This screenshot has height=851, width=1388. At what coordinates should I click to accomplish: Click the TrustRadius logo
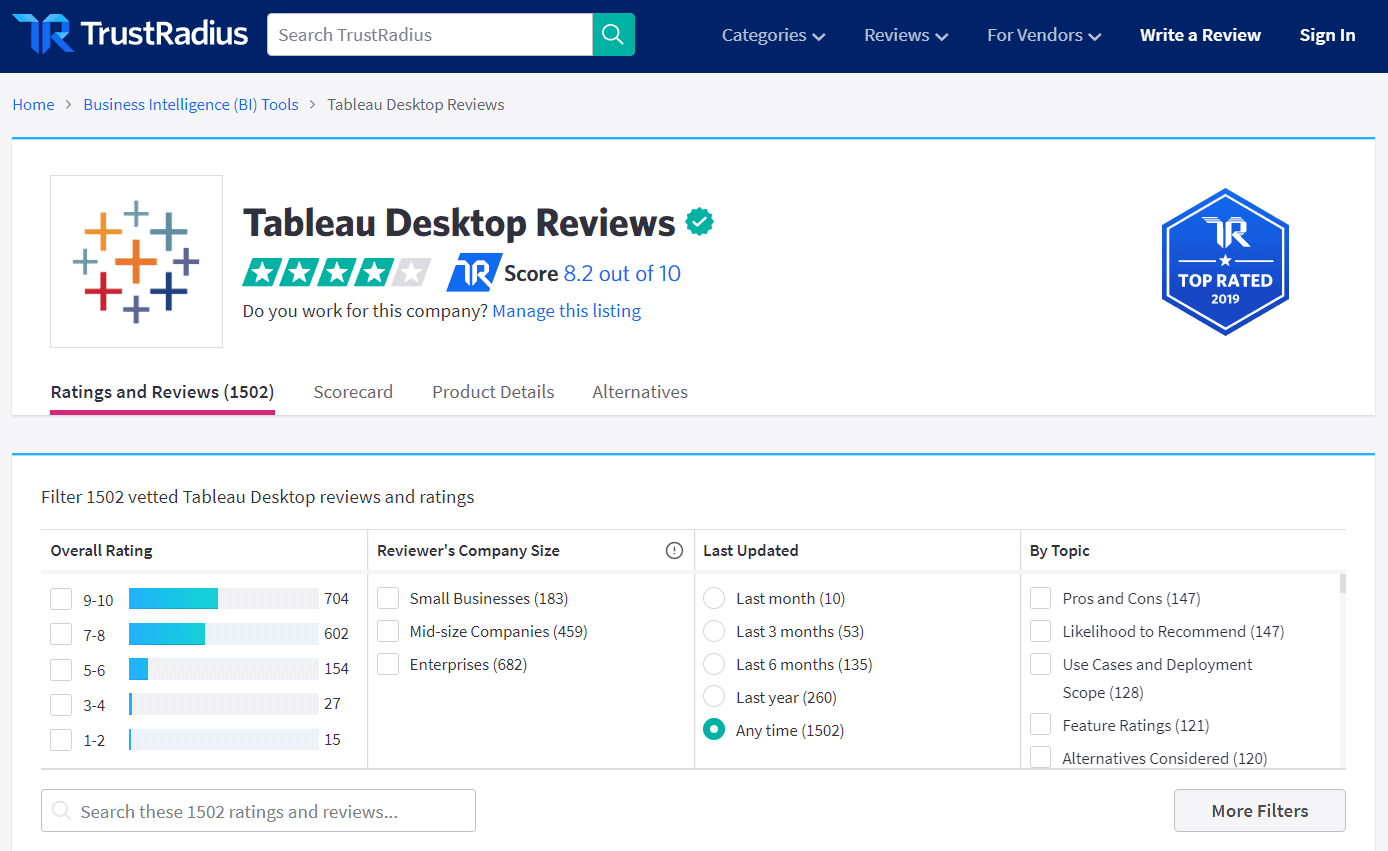pos(130,34)
